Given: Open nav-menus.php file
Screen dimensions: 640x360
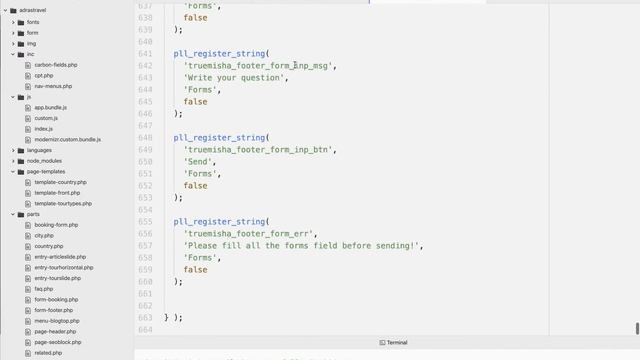Looking at the screenshot, I should [x=53, y=86].
